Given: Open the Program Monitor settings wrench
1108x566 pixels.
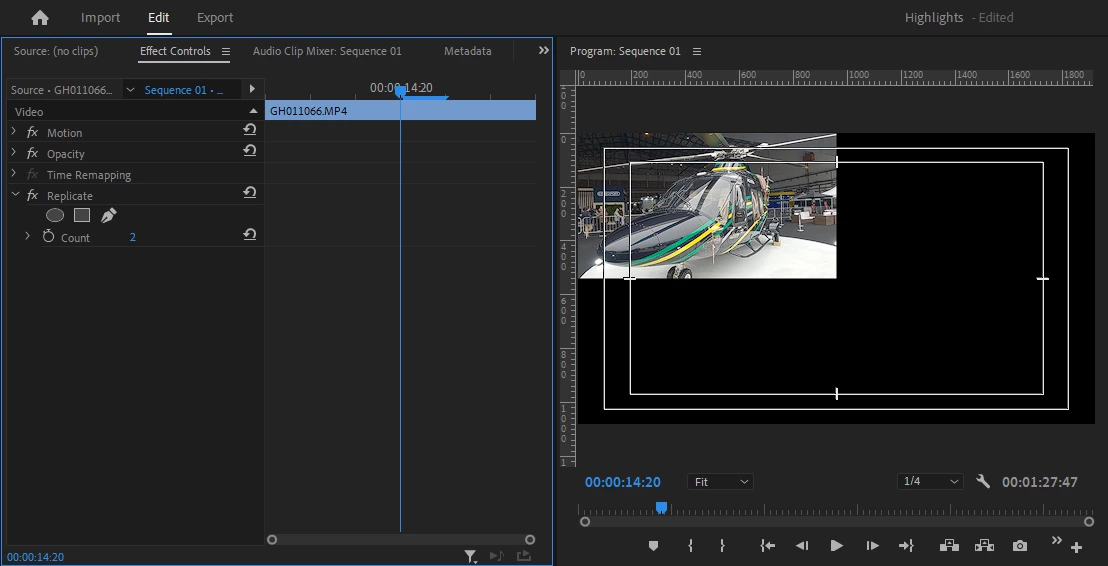Looking at the screenshot, I should tap(983, 482).
